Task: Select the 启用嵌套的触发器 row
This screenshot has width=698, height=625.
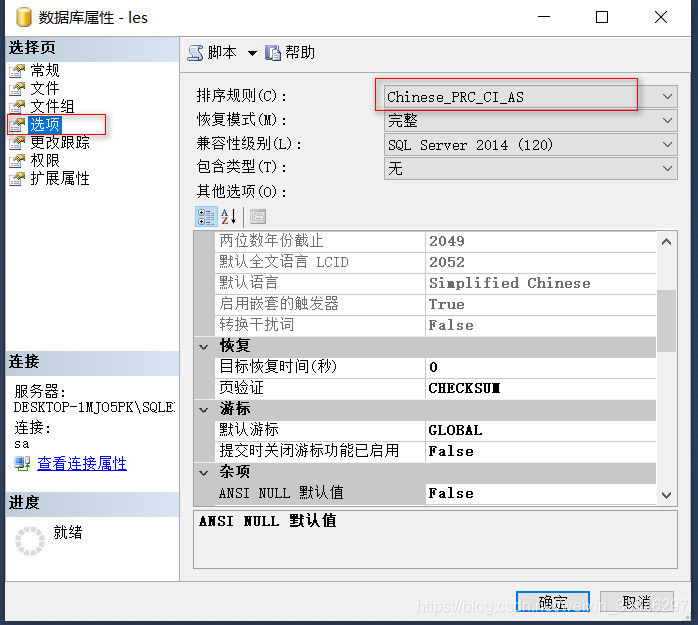Action: pyautogui.click(x=435, y=304)
